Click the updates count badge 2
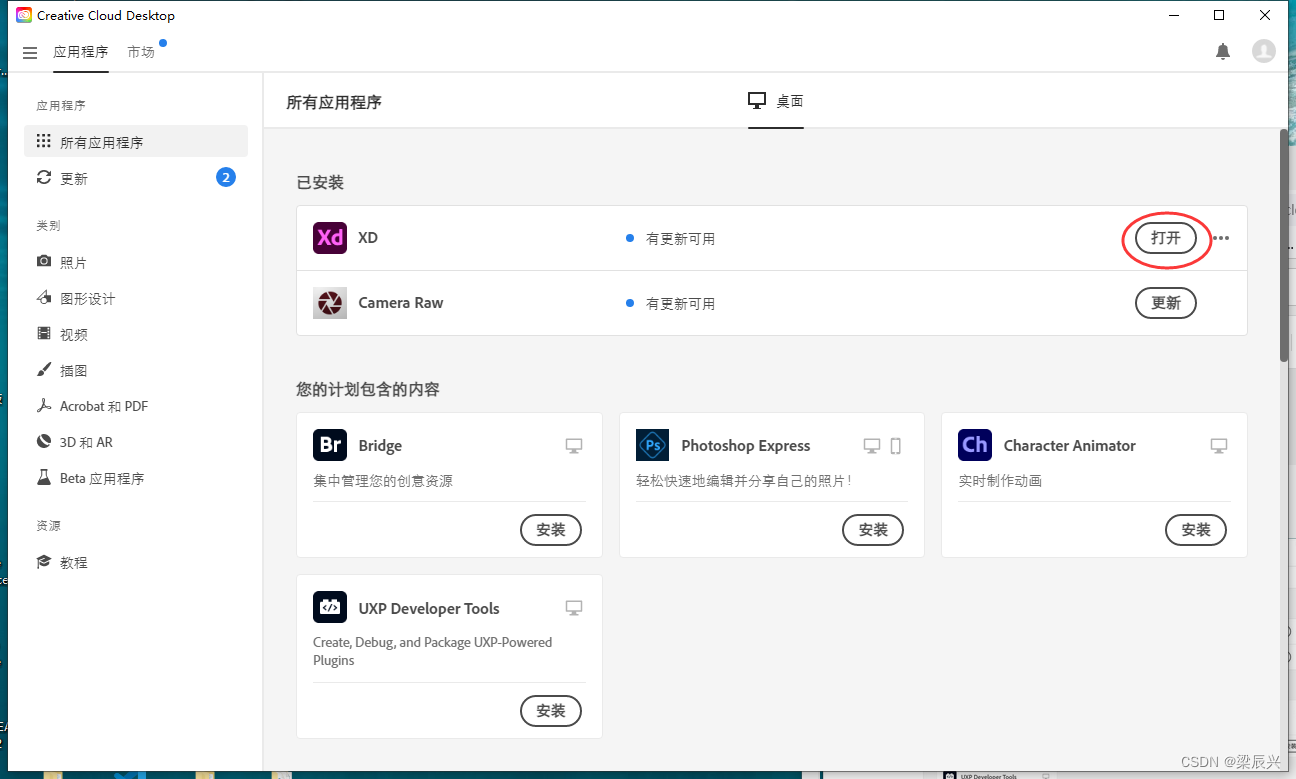This screenshot has height=779, width=1296. (226, 178)
